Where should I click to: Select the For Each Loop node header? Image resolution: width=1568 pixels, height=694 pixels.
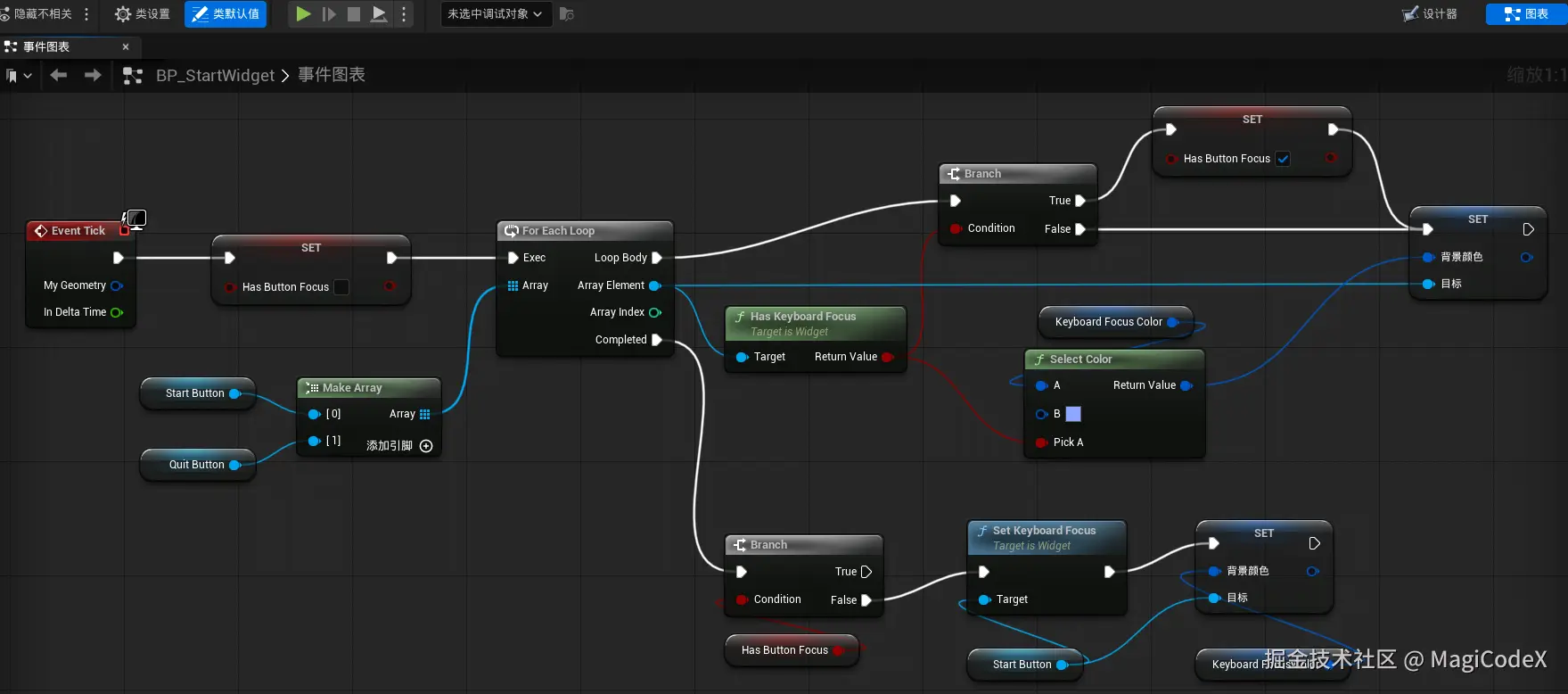point(585,231)
